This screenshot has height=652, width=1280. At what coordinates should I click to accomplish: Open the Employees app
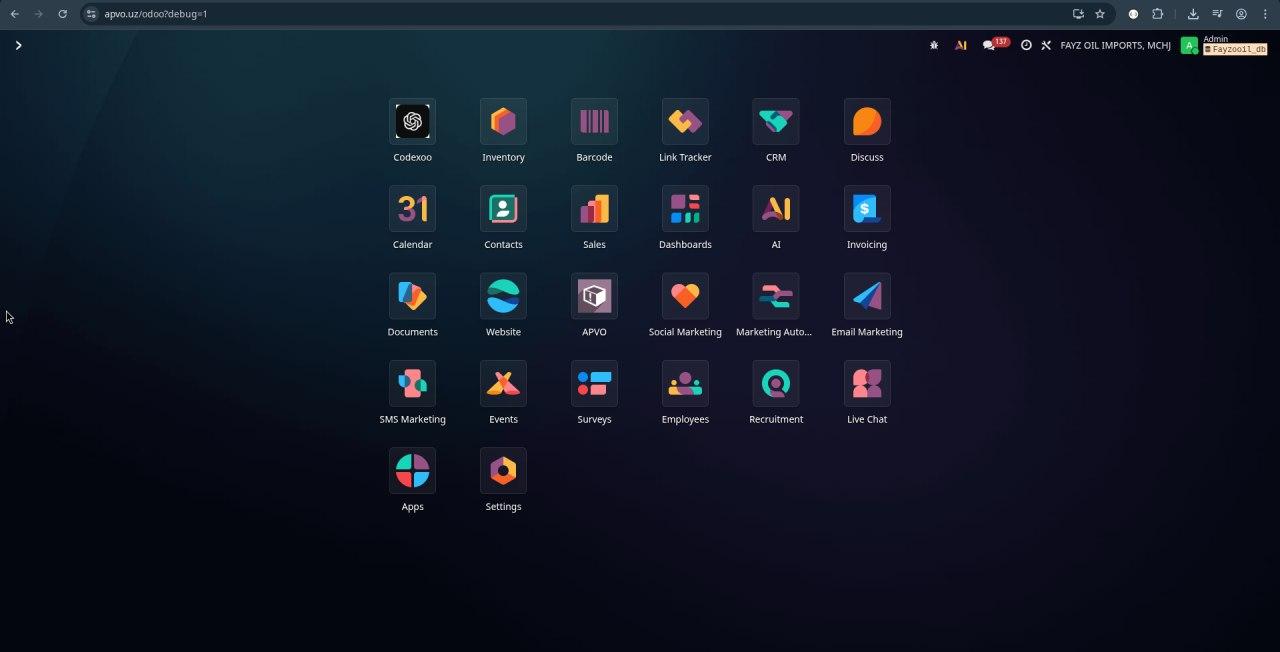[685, 384]
